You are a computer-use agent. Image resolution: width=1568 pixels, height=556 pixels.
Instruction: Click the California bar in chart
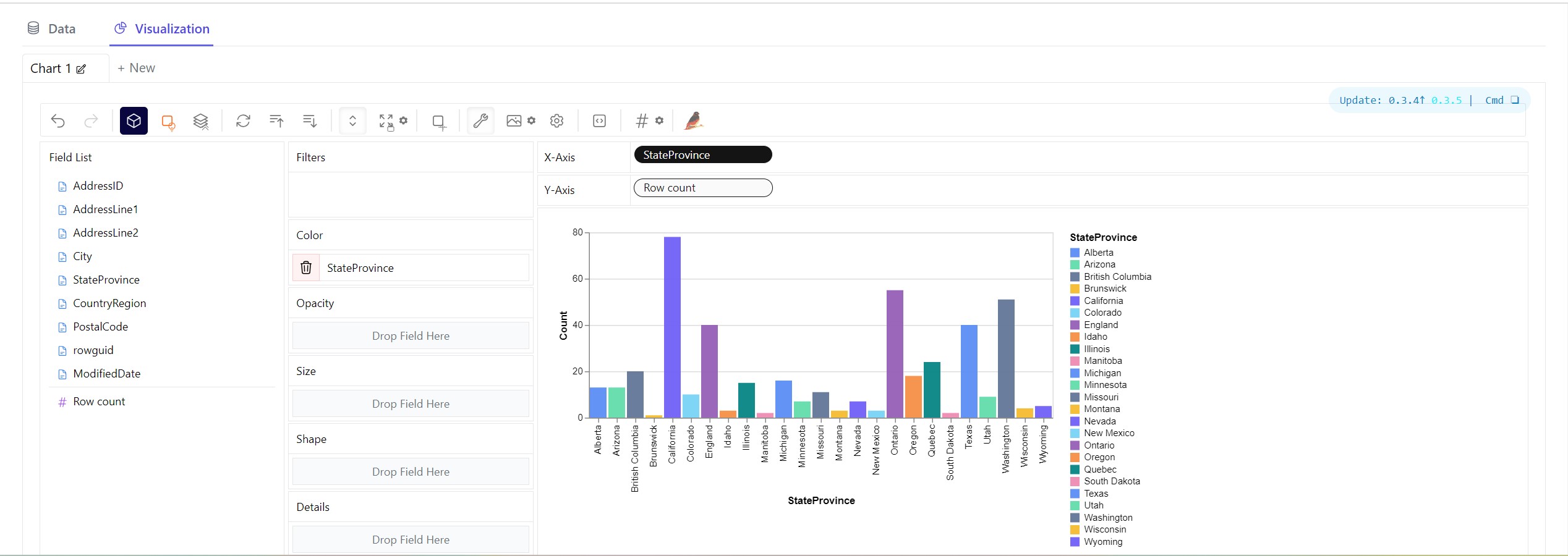tap(672, 327)
